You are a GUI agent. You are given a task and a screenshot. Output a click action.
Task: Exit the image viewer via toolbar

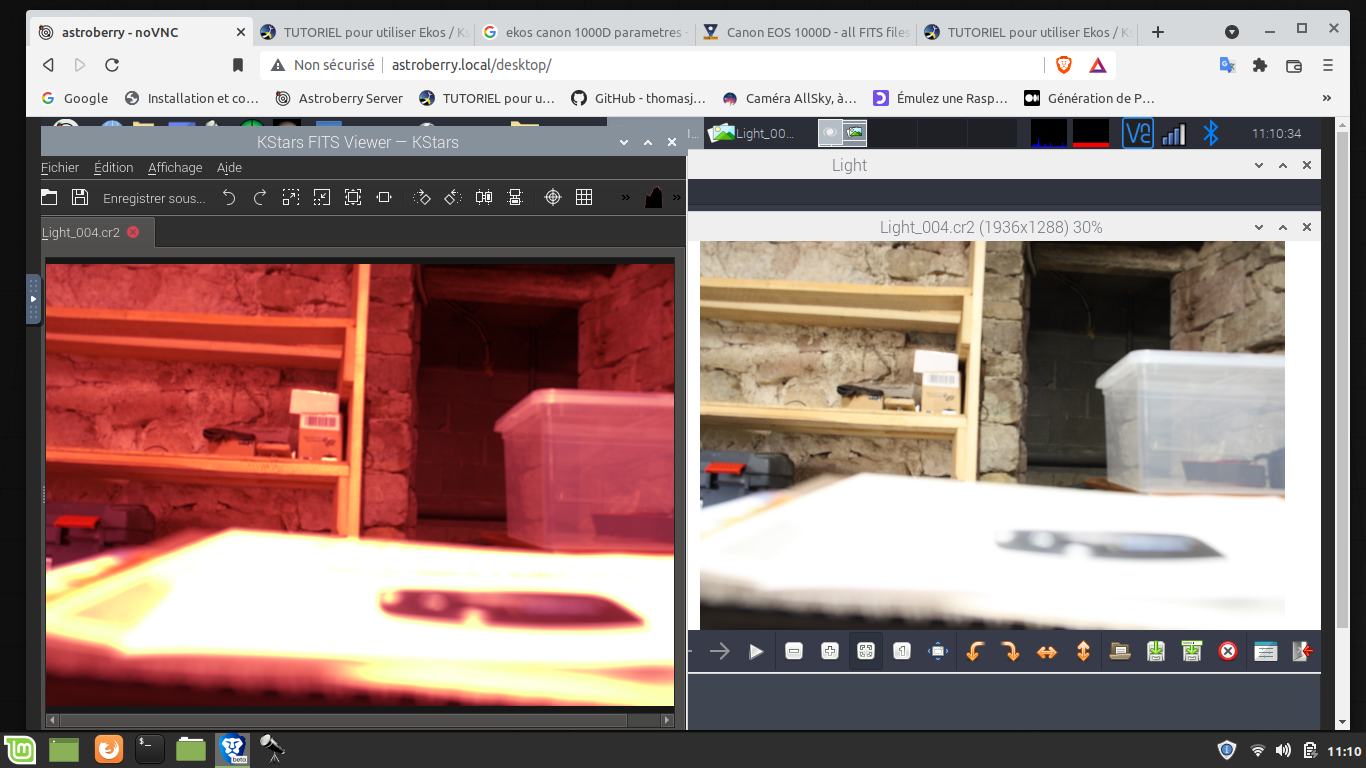pos(1301,652)
